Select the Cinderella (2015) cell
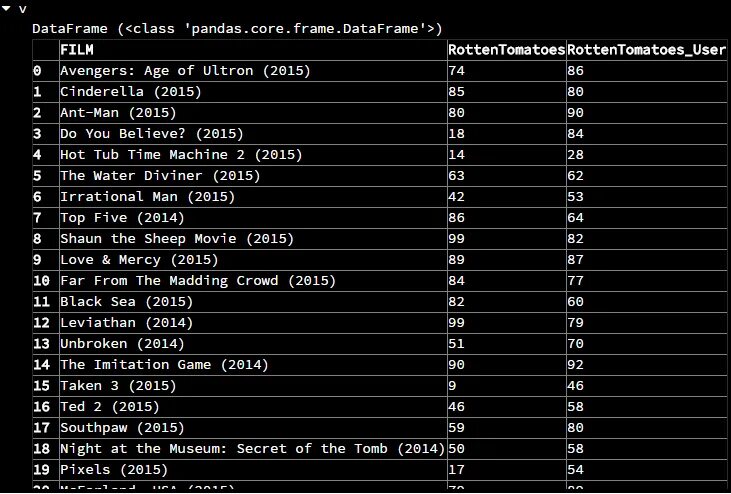 (x=253, y=92)
